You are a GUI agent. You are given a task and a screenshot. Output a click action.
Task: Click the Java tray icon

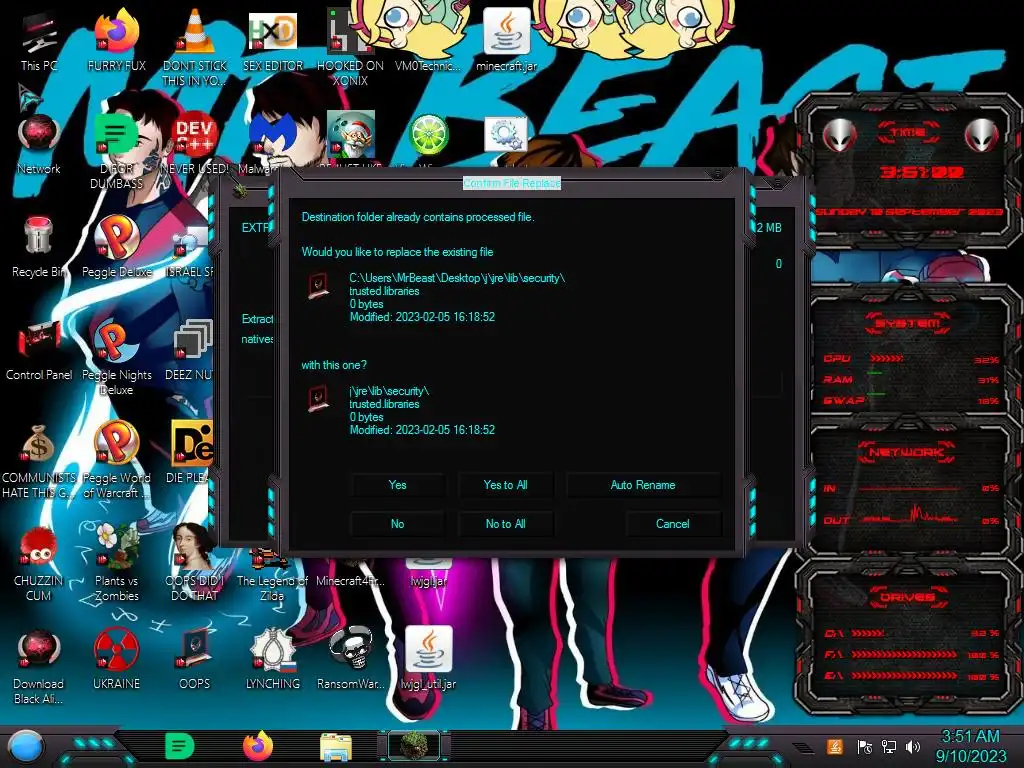click(x=834, y=746)
